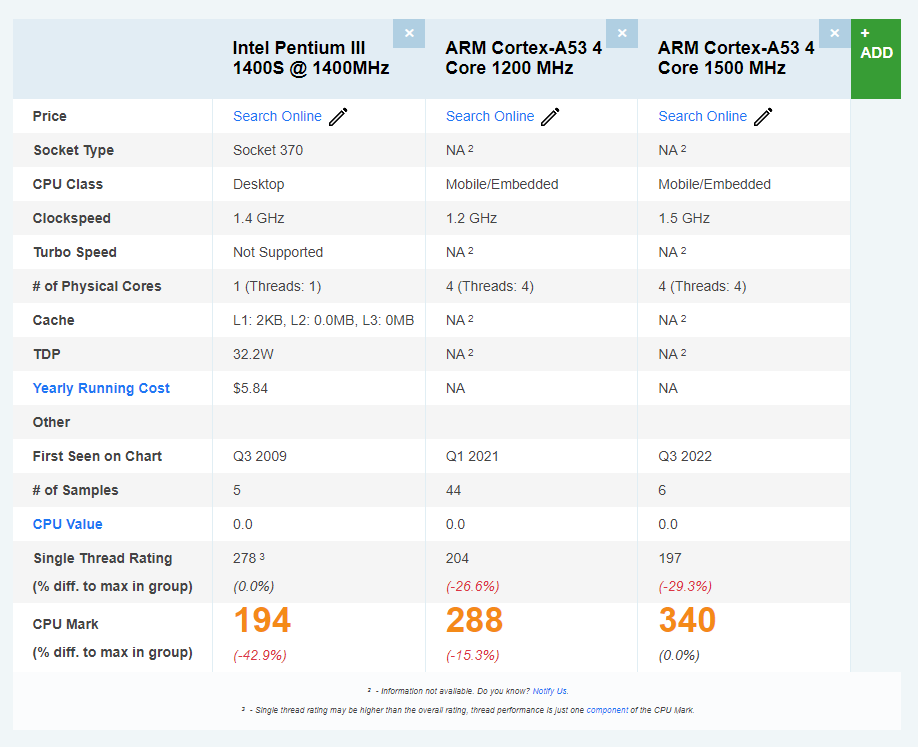
Task: Click the (-29.3%) single thread difference
Action: [685, 586]
